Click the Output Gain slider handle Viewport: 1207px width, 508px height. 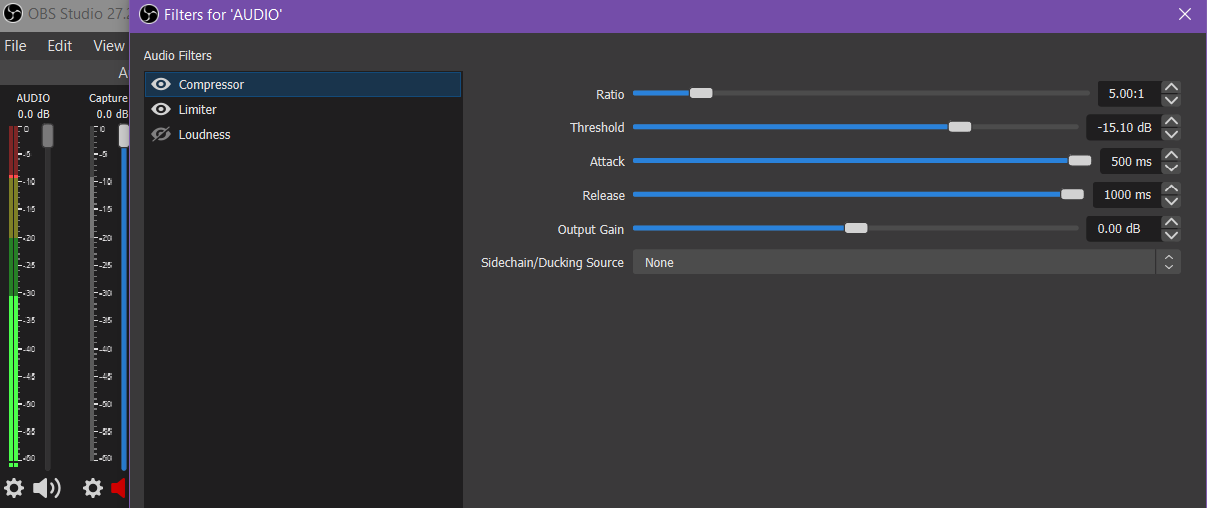tap(856, 228)
